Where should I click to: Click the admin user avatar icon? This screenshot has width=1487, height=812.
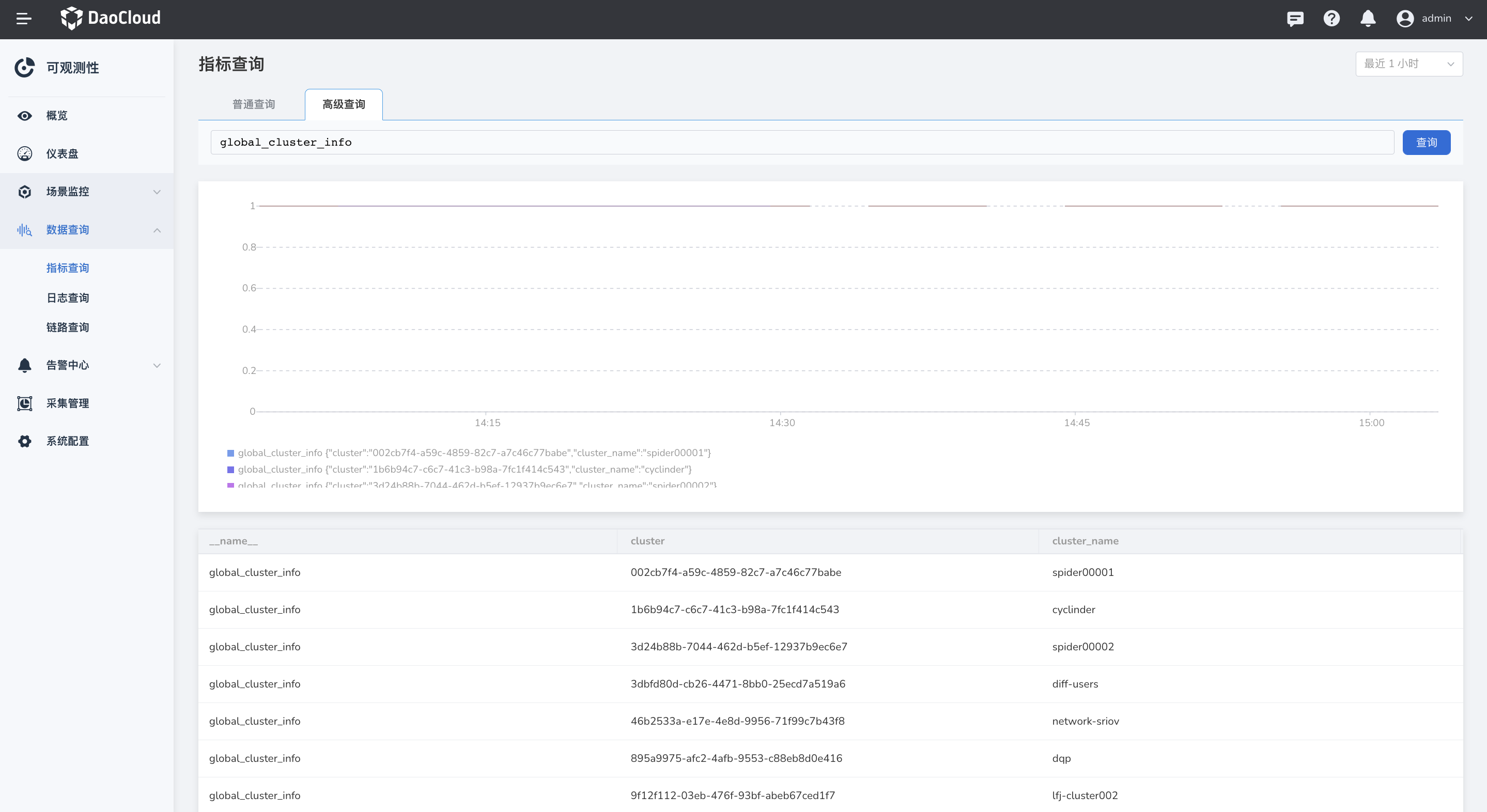coord(1404,19)
